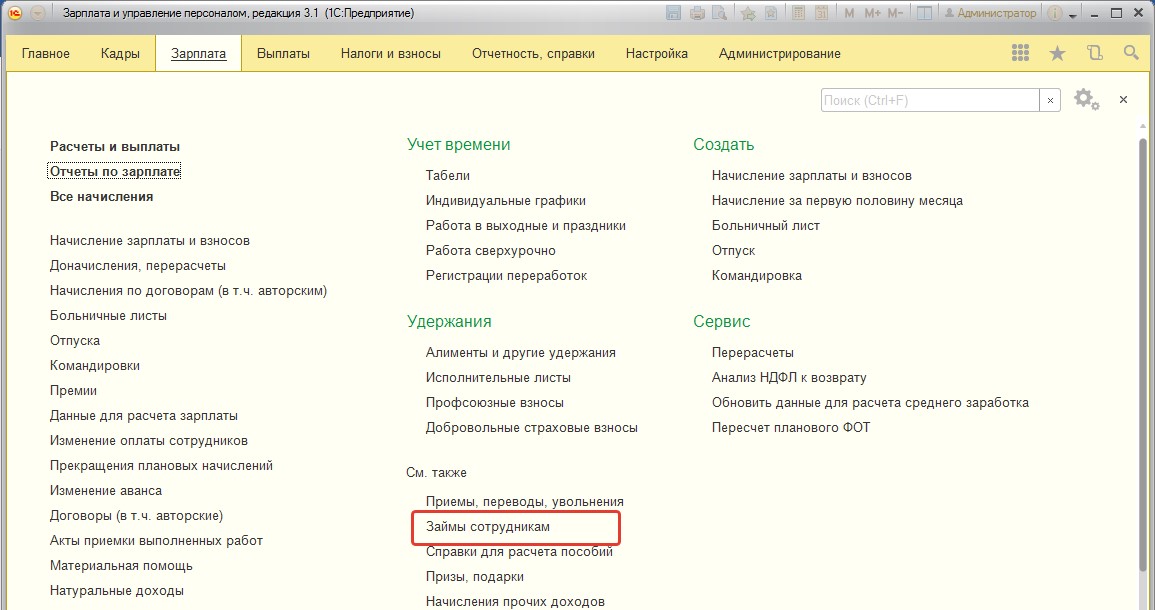Click the Get link (page with star) icon
This screenshot has width=1155, height=610.
770,13
